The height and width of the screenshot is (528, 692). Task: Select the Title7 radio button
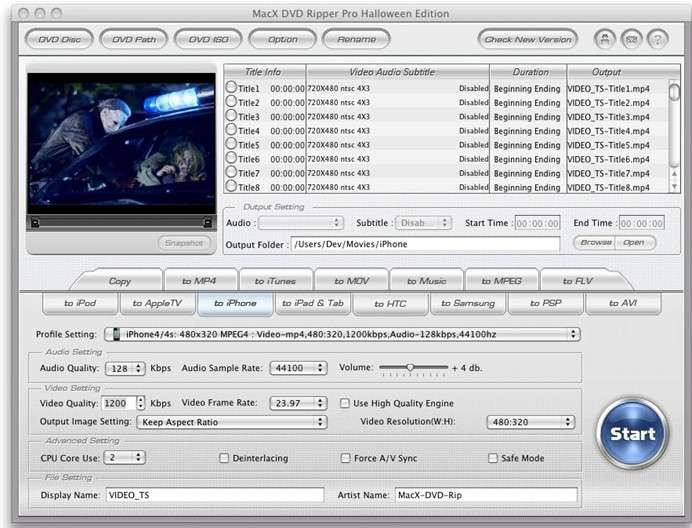[231, 172]
